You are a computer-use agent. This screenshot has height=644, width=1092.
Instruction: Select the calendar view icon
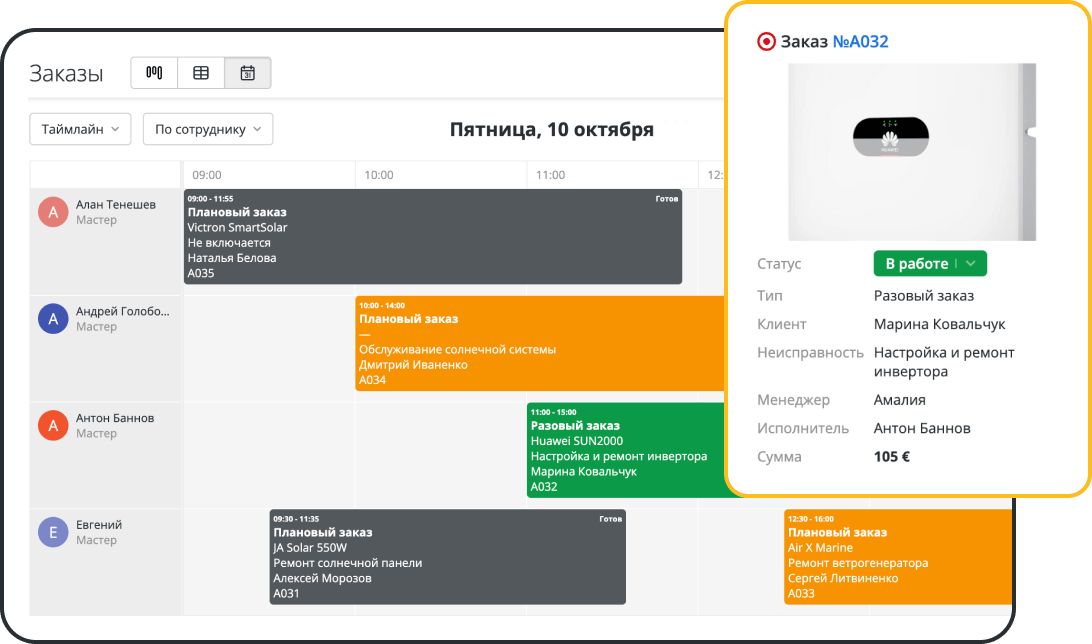pyautogui.click(x=248, y=73)
